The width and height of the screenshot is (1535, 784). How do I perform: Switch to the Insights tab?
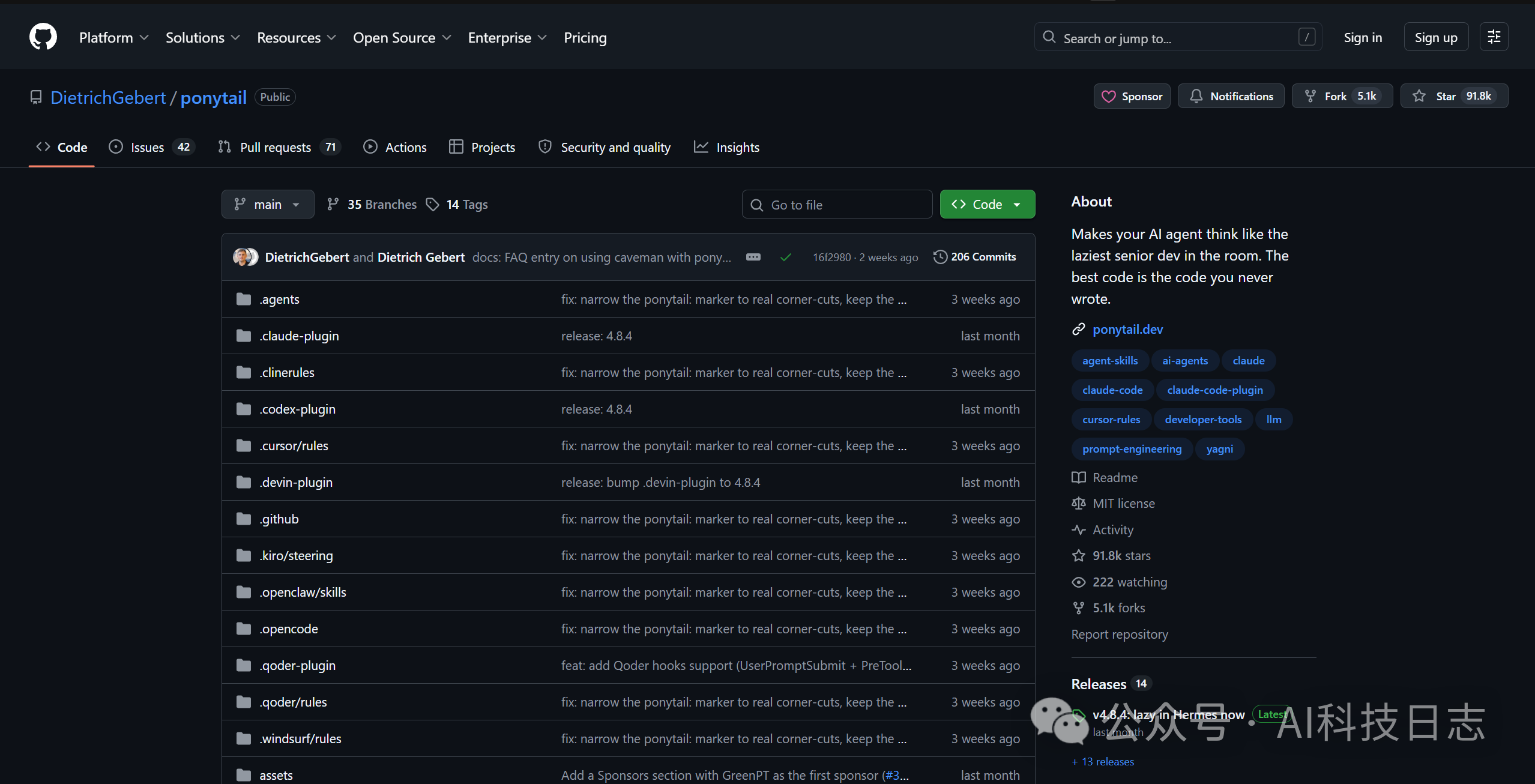(x=726, y=147)
